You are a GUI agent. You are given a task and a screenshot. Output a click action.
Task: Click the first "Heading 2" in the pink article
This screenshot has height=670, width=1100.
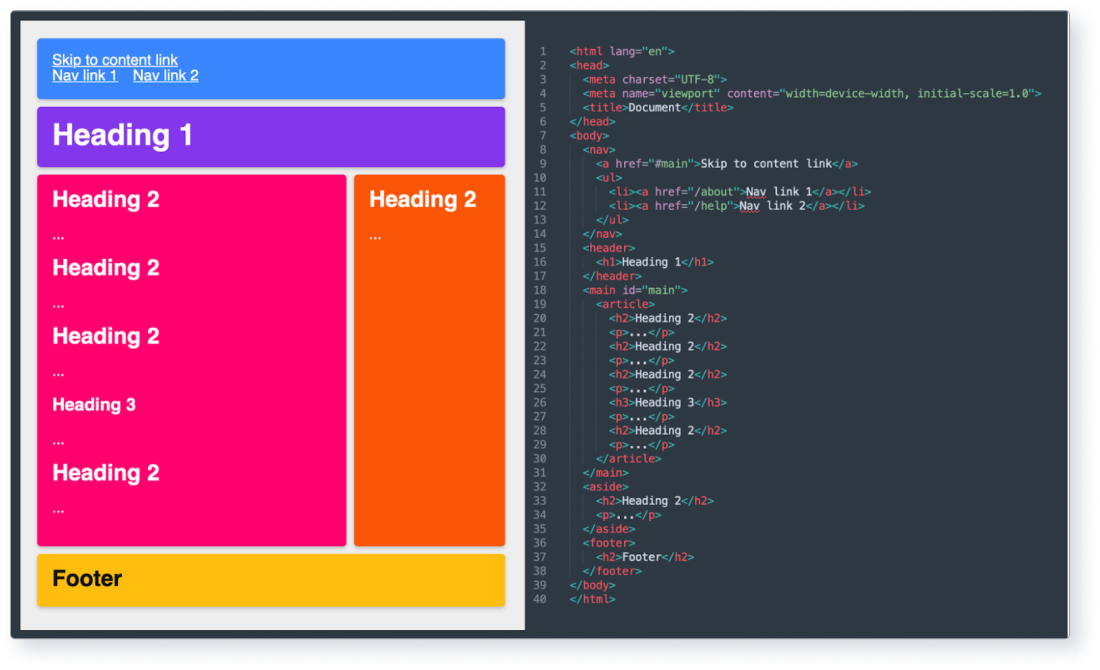point(105,200)
